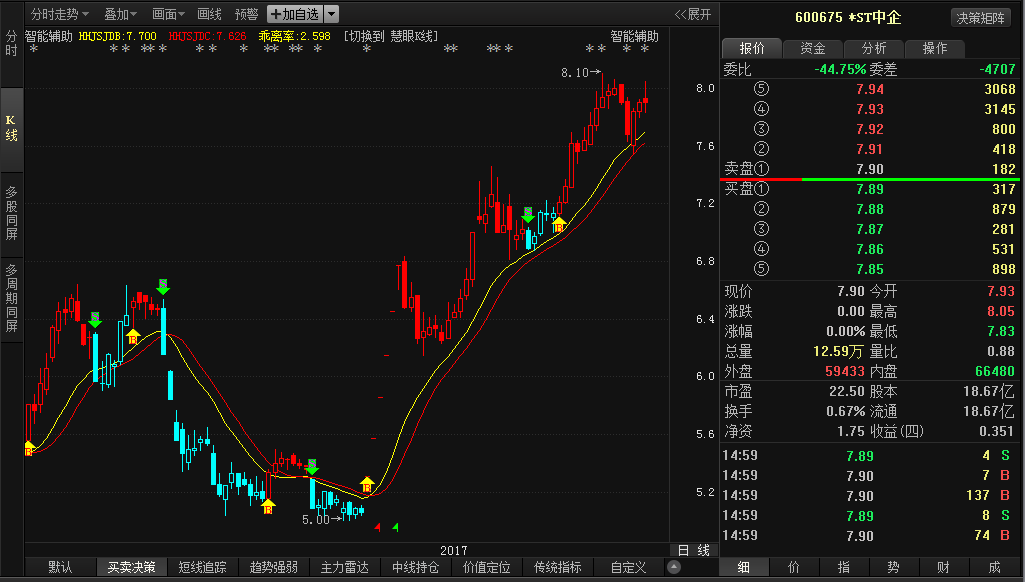Screen dimensions: 1025x582
Task: Click the 切换到慧眼K线 link
Action: pyautogui.click(x=390, y=36)
